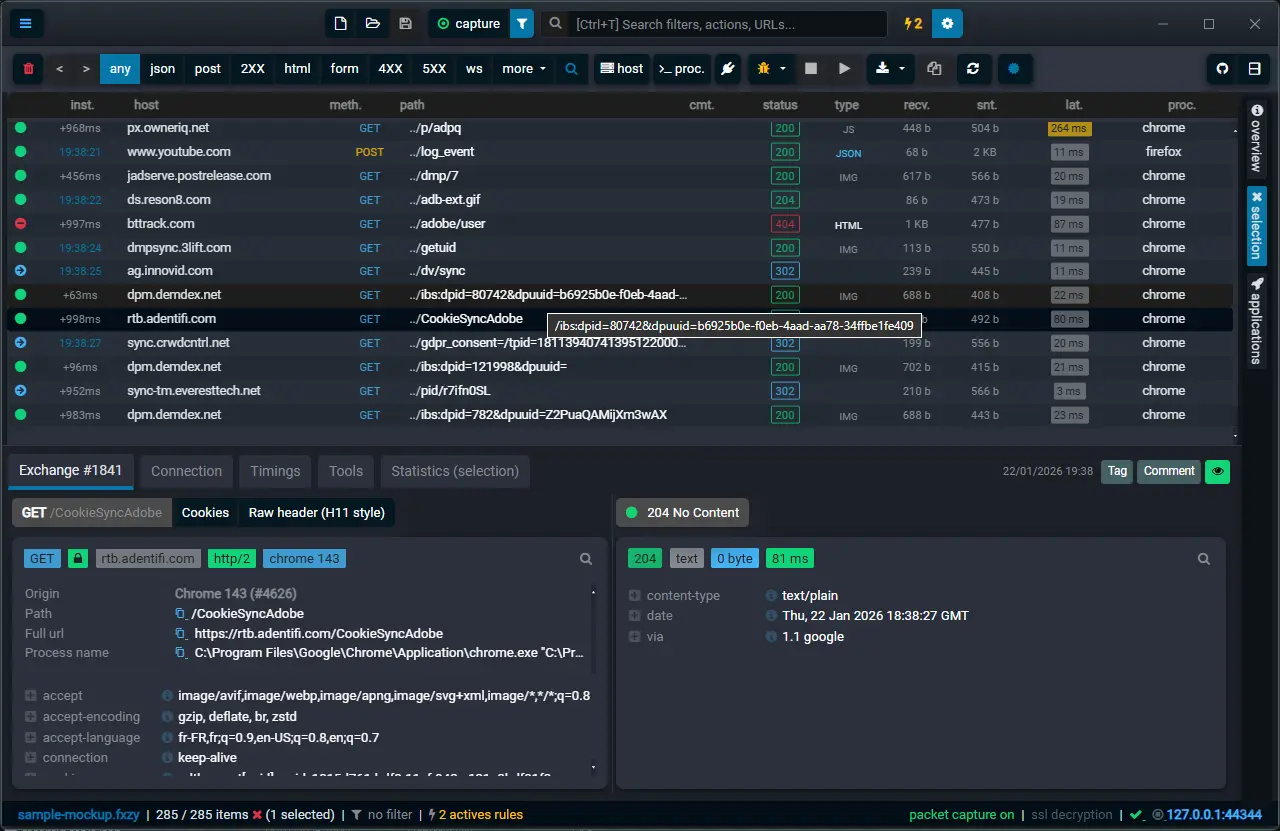Viewport: 1280px width, 831px height.
Task: Click the info icon beside content-type value
Action: pos(772,596)
